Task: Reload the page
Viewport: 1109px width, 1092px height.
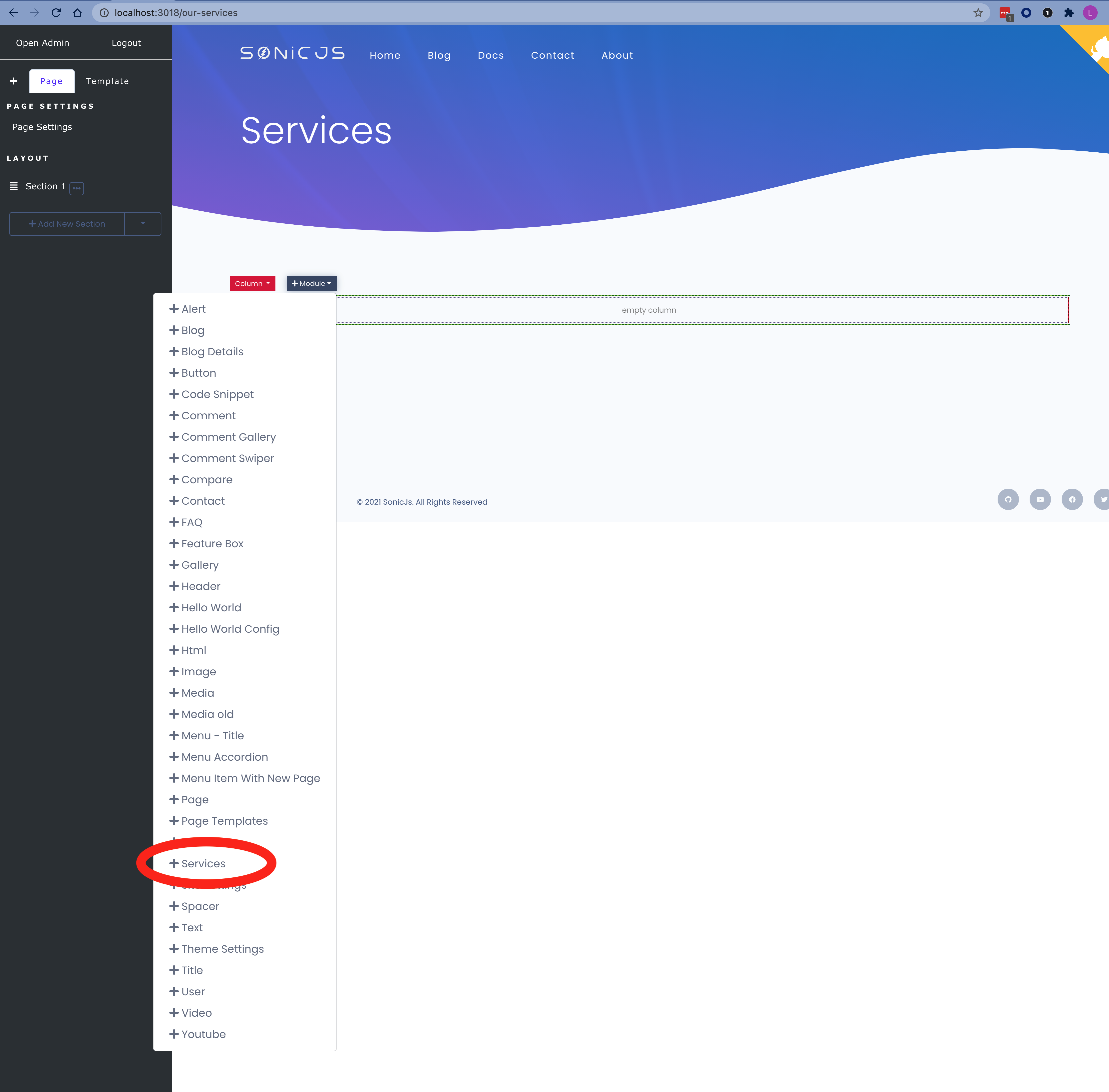Action: coord(56,13)
